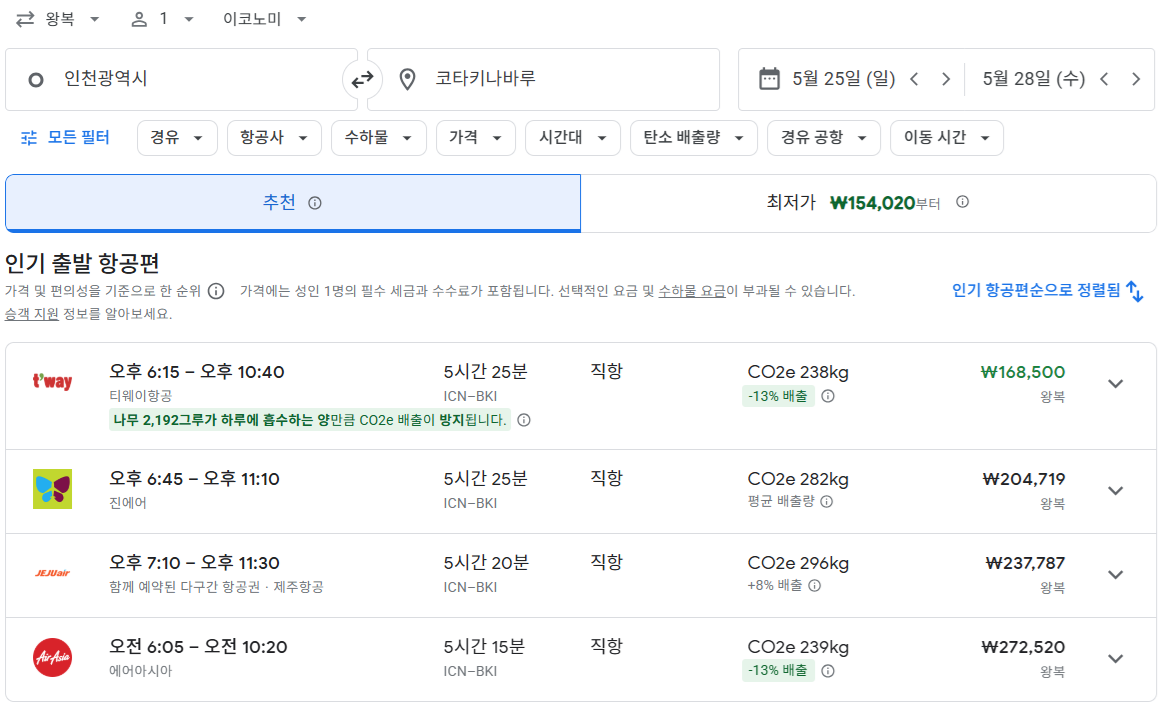Image resolution: width=1161 pixels, height=705 pixels.
Task: Click the 5월 28일 return date field
Action: [x=1033, y=79]
